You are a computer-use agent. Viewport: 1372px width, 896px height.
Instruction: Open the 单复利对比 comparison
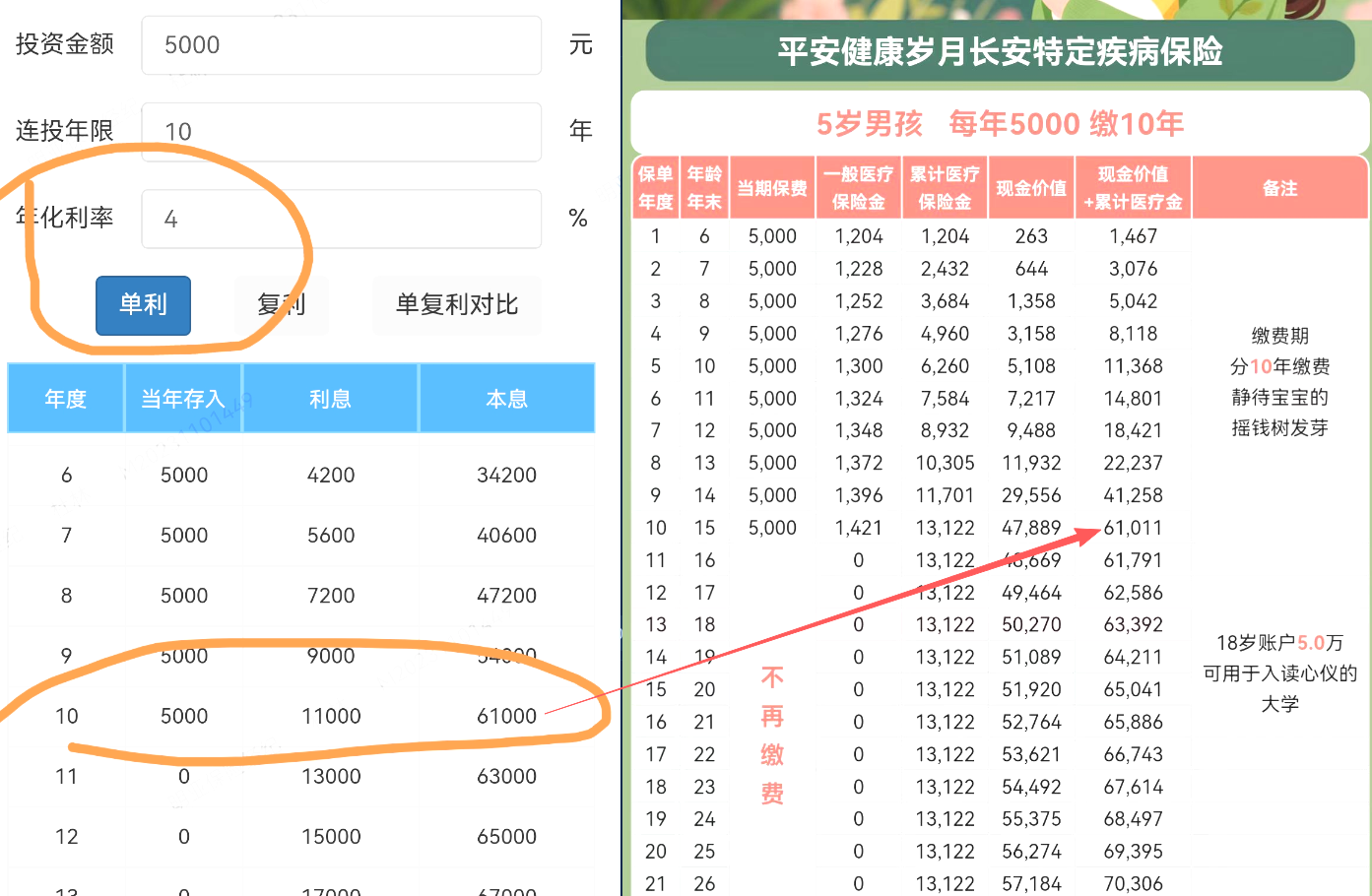[456, 305]
